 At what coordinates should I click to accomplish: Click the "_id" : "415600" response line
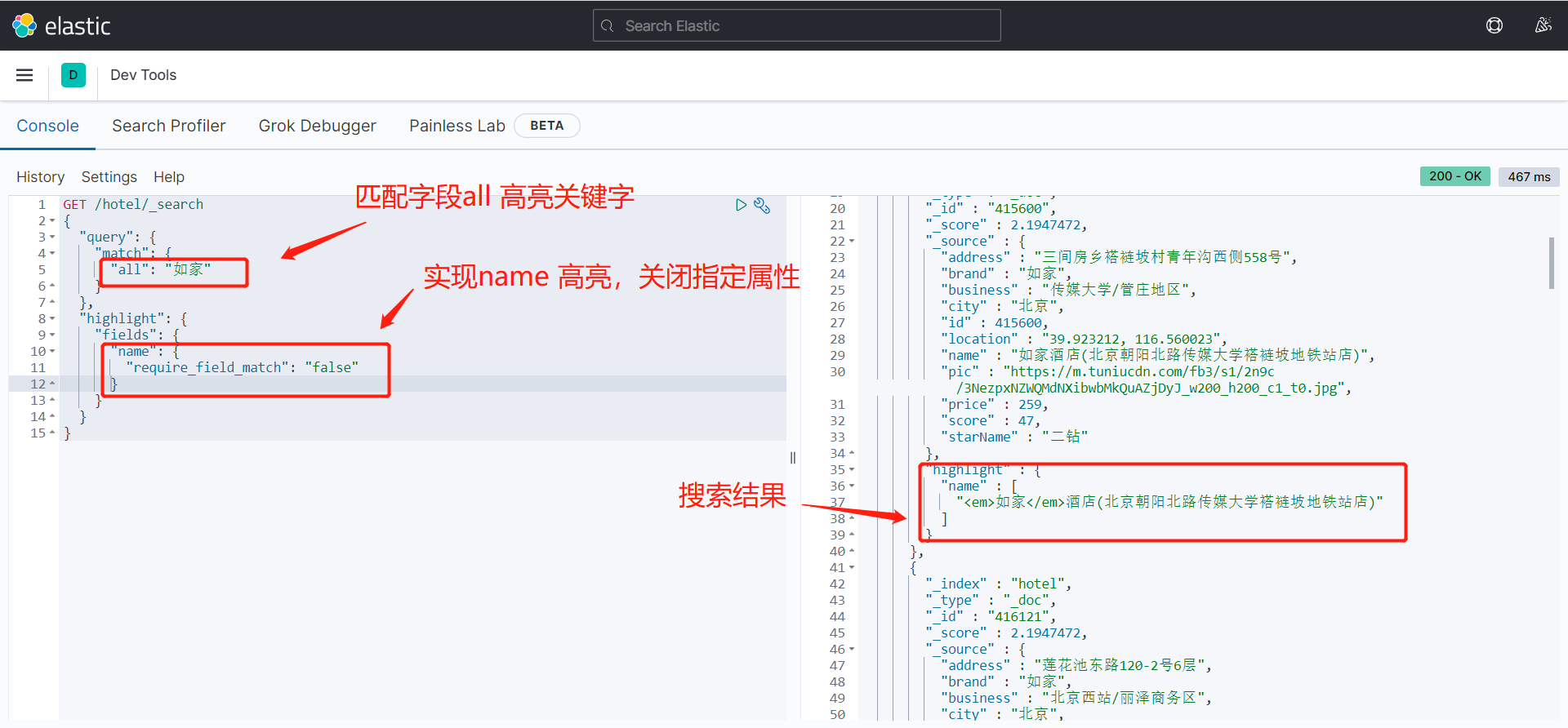click(990, 209)
